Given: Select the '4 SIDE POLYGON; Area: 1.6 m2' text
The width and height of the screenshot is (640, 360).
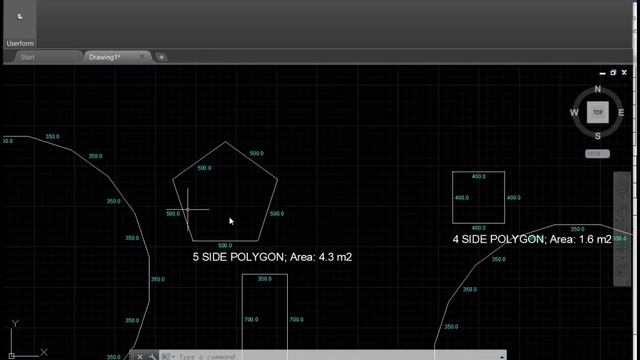Looking at the screenshot, I should coord(532,239).
